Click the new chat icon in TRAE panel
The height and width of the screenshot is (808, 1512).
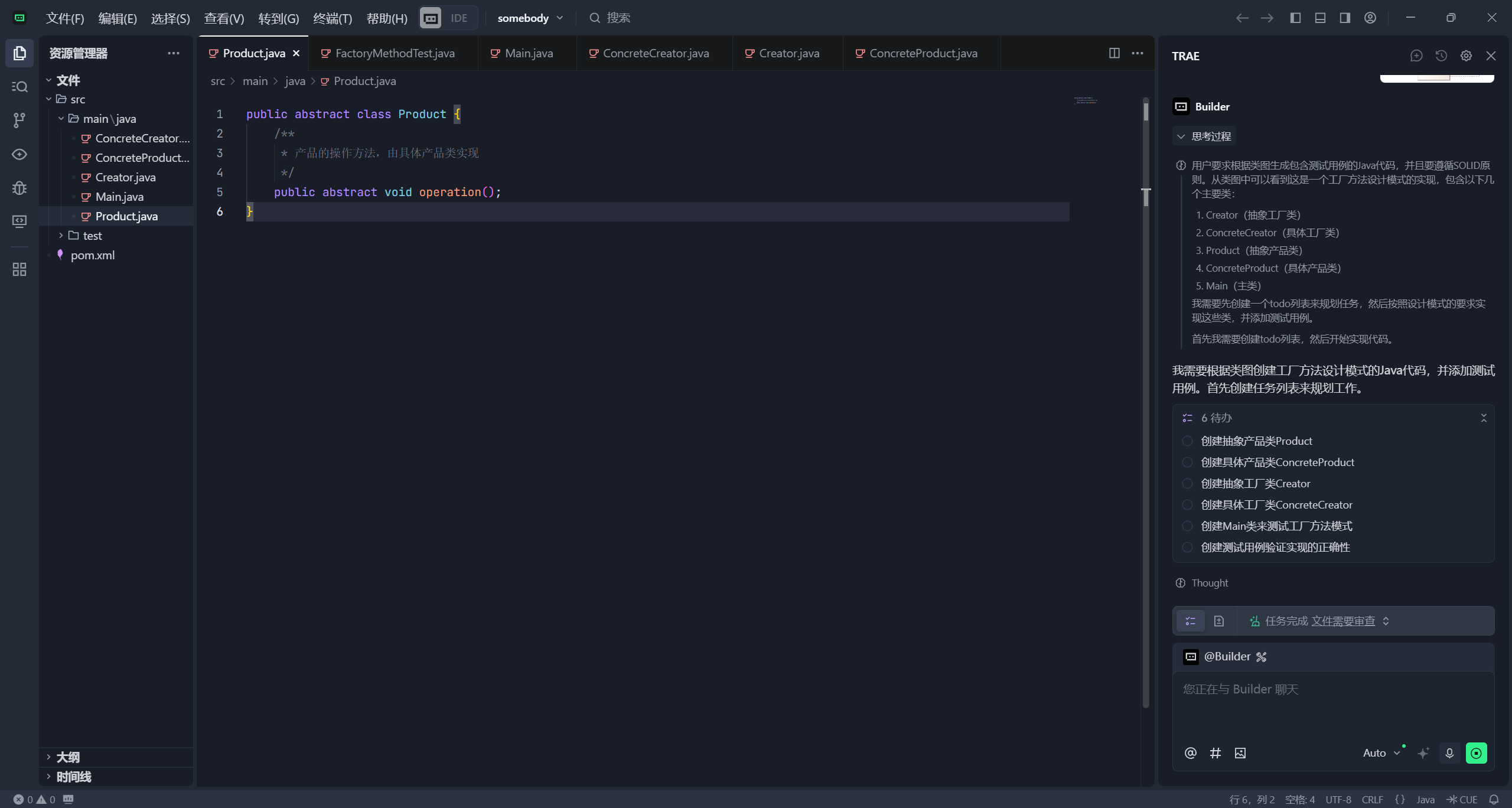(x=1416, y=56)
